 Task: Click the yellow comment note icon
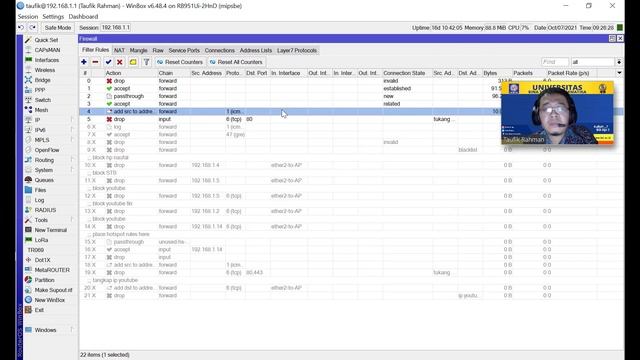pyautogui.click(x=133, y=62)
